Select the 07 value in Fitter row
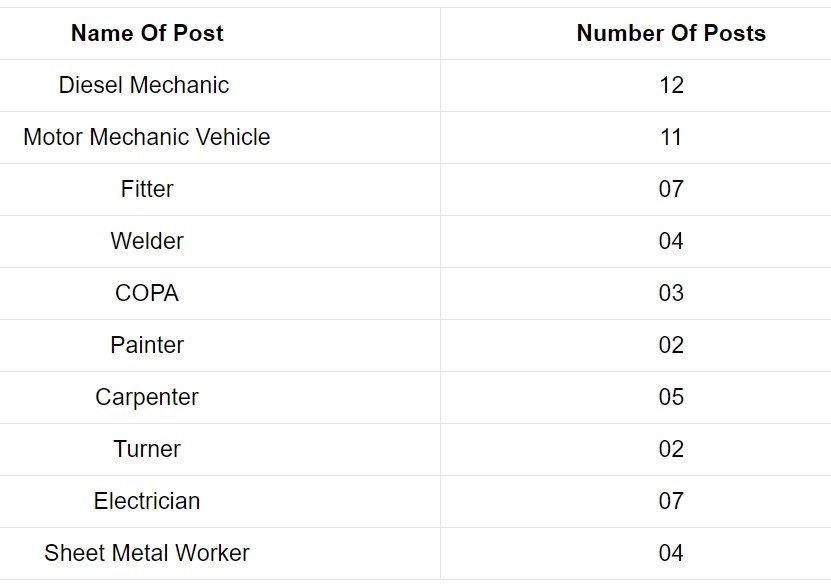 click(671, 189)
